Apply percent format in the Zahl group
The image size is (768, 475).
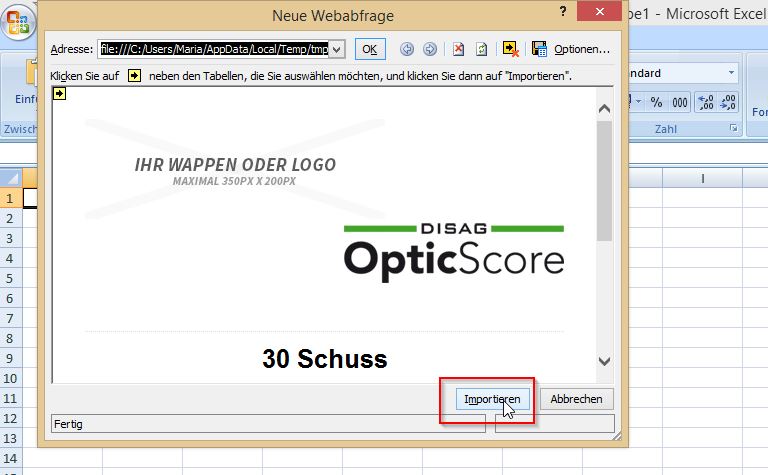click(656, 102)
